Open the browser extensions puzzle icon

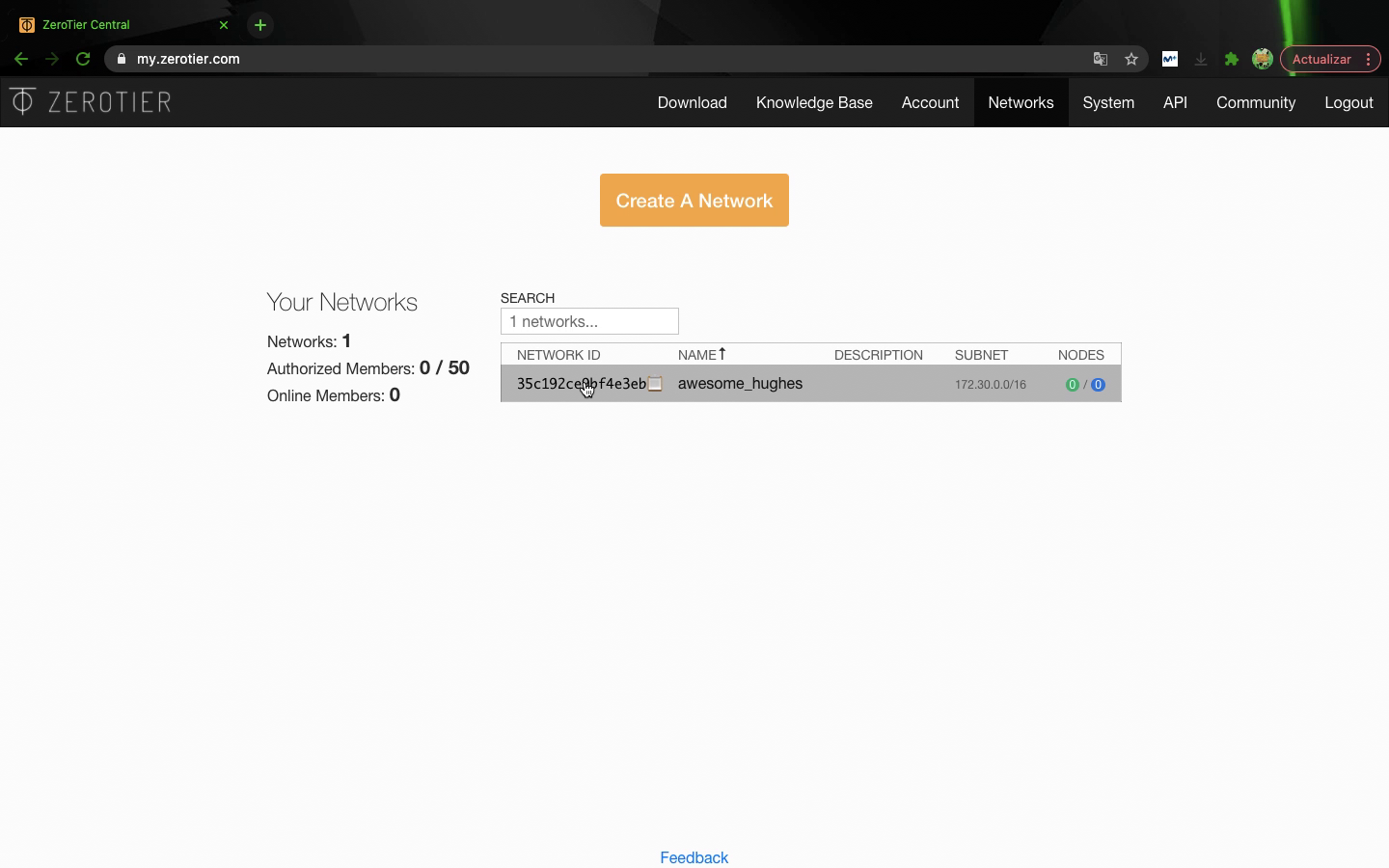[1232, 59]
